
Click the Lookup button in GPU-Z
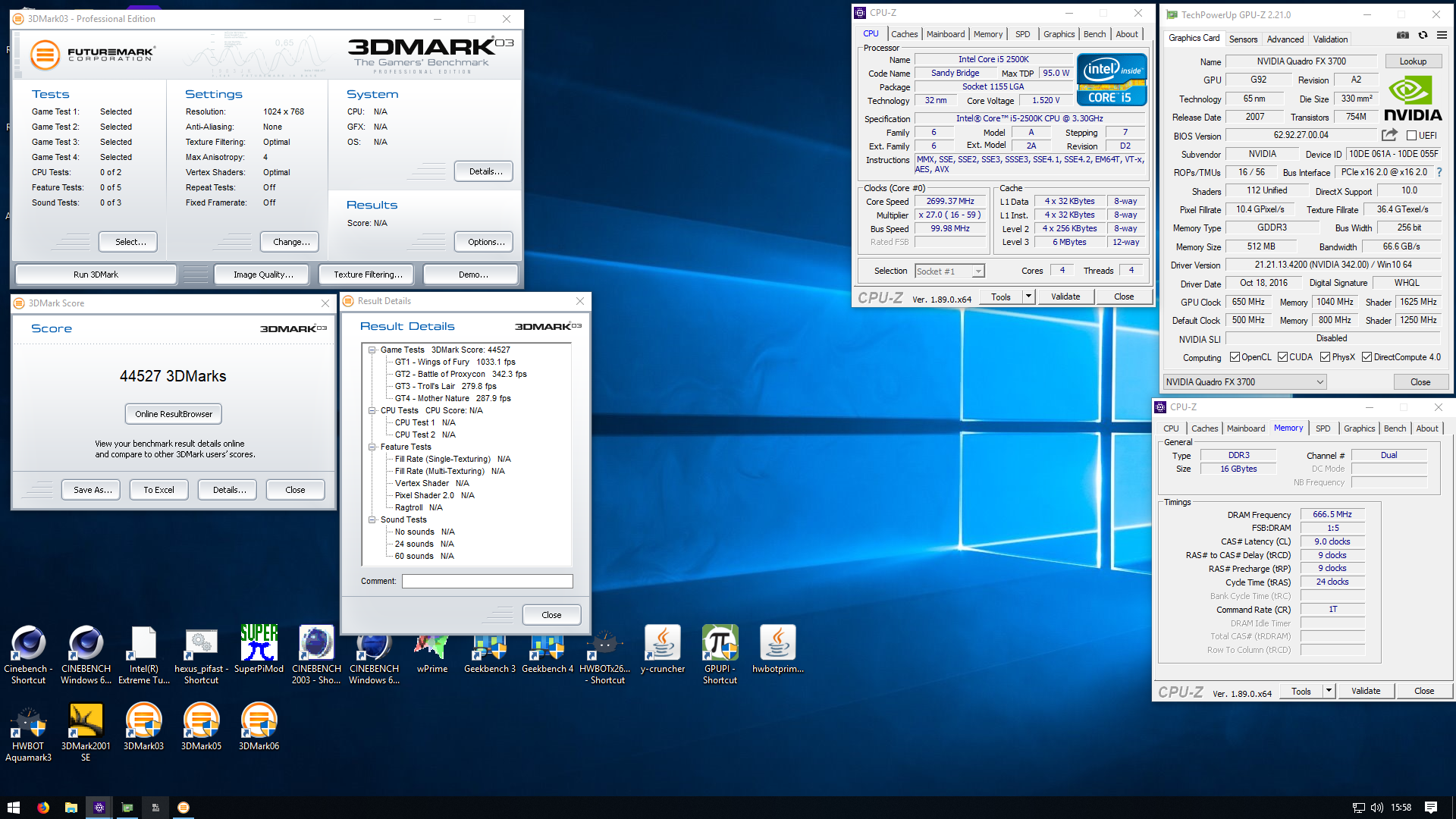tap(1413, 61)
